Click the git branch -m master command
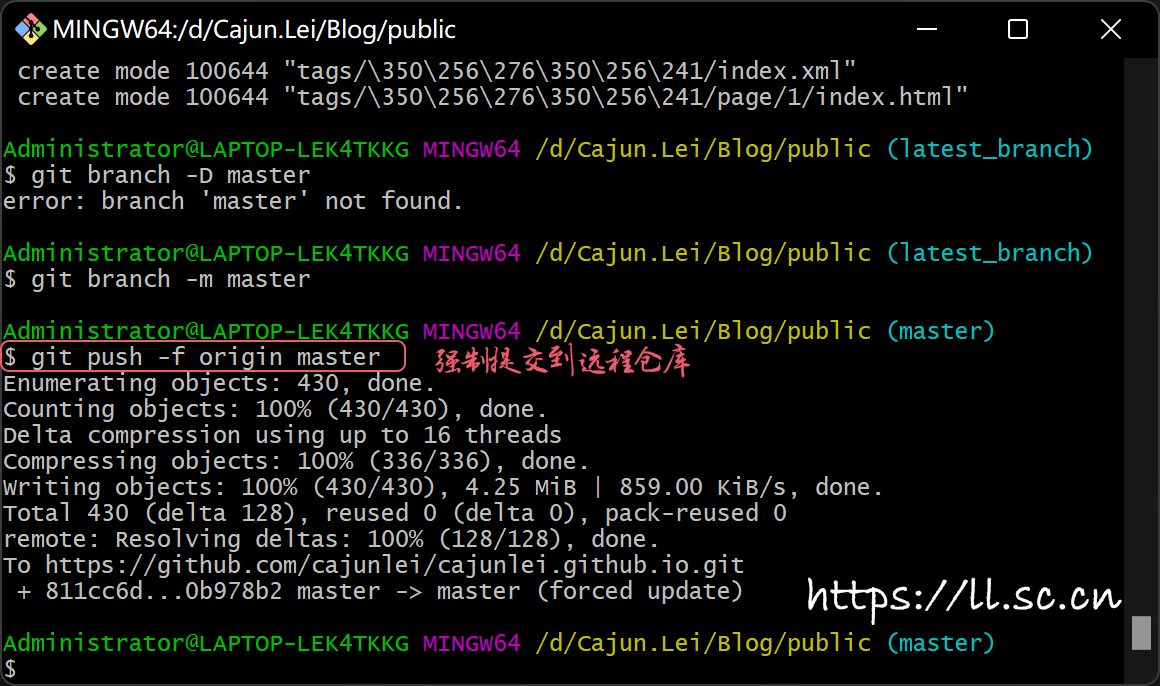The width and height of the screenshot is (1160, 686). tap(170, 279)
